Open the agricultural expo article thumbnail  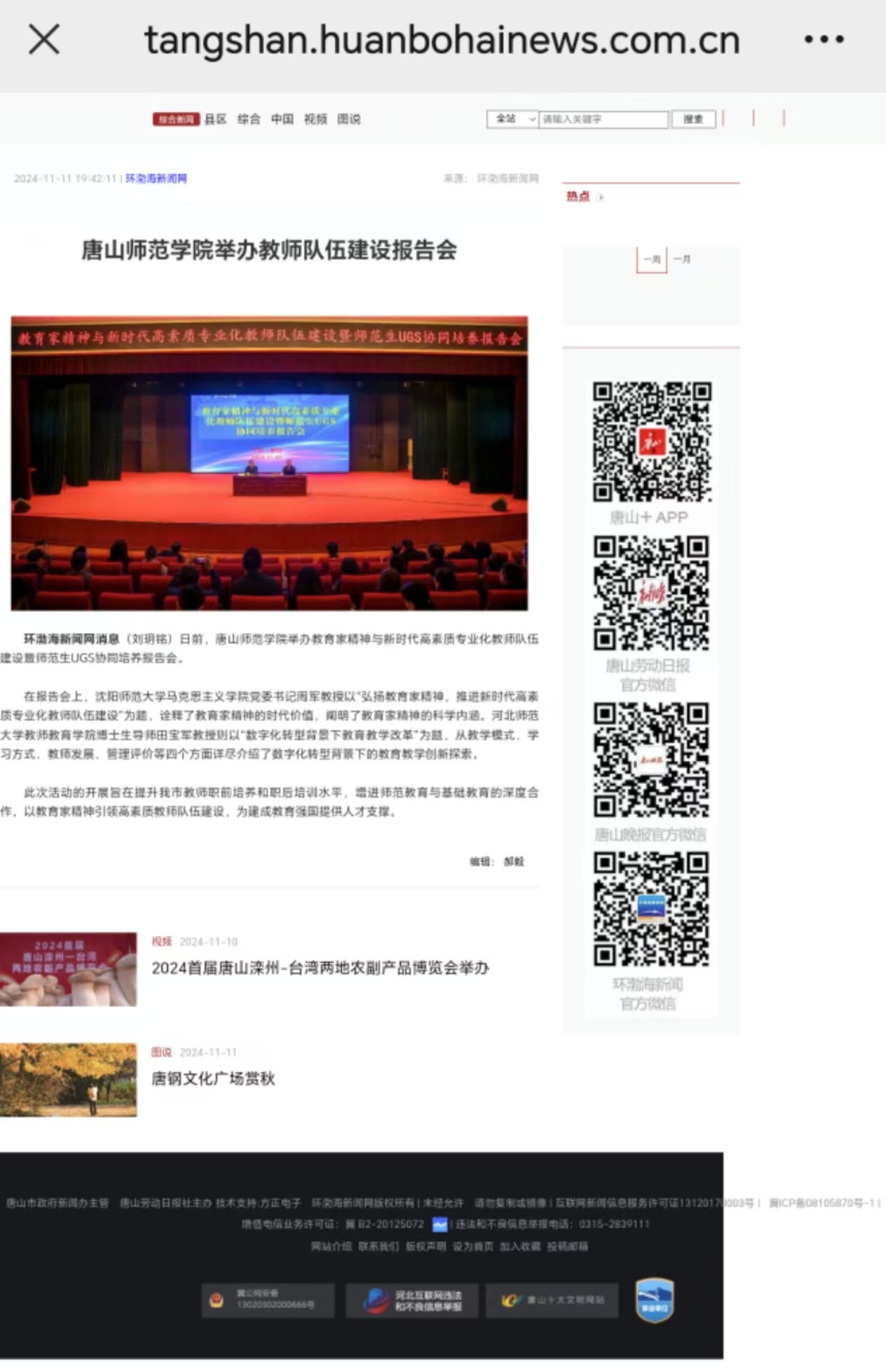click(x=68, y=969)
